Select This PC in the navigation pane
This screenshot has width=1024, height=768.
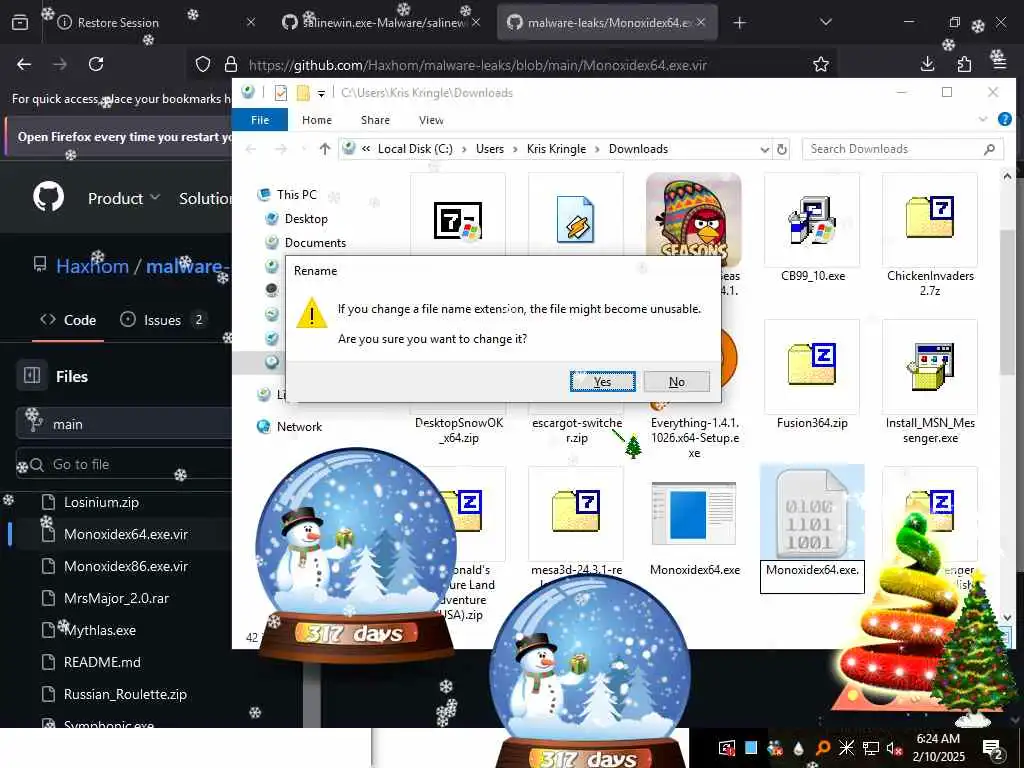click(296, 195)
